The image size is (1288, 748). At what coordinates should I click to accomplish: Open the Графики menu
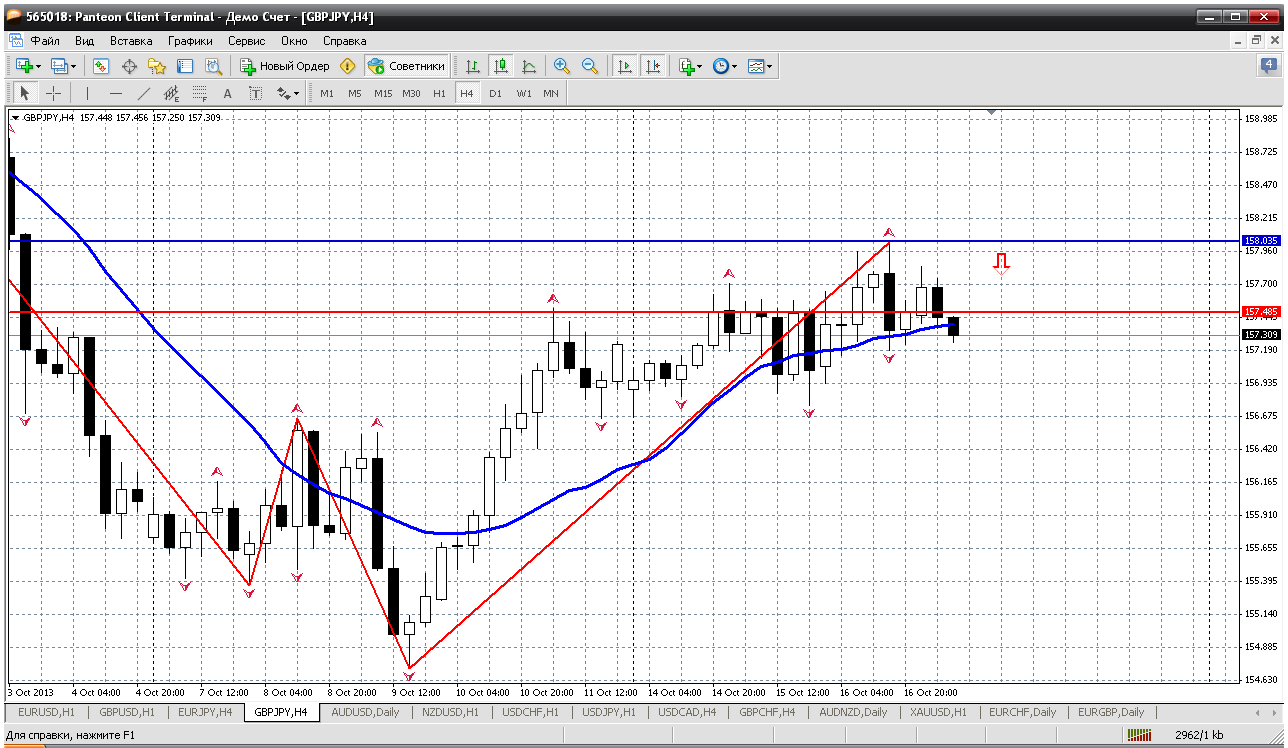190,41
